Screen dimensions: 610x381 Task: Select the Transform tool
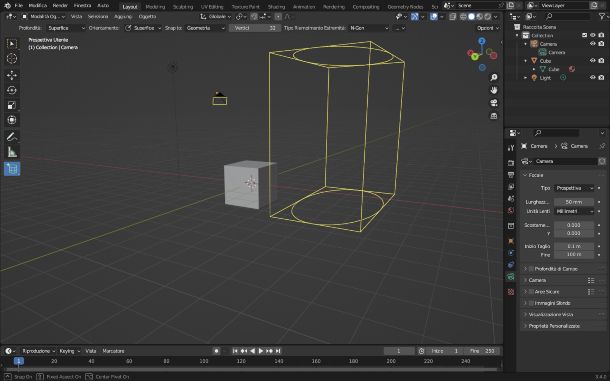pyautogui.click(x=12, y=120)
